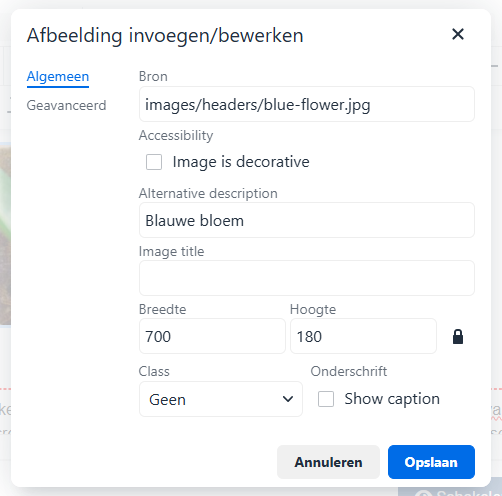The height and width of the screenshot is (496, 502).
Task: Enable Image is decorative checkbox
Action: coord(154,162)
